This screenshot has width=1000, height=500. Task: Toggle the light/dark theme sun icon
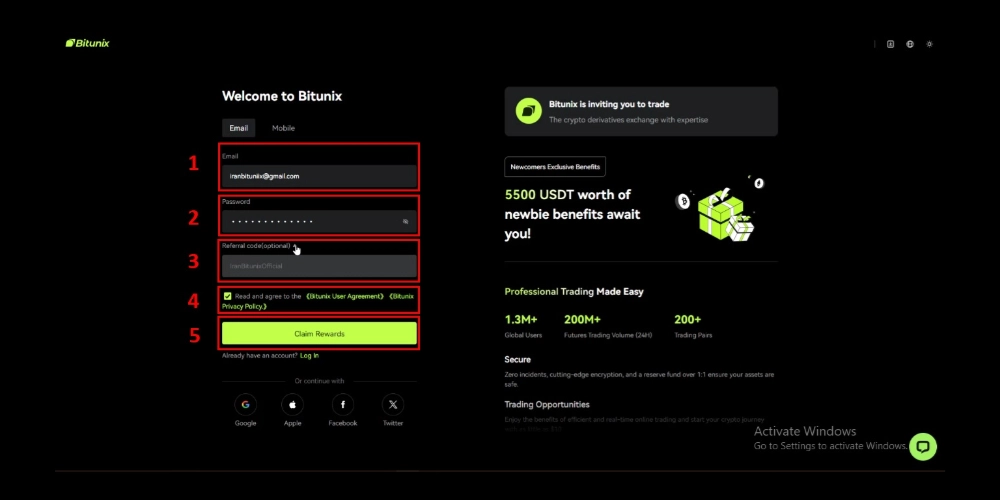930,44
